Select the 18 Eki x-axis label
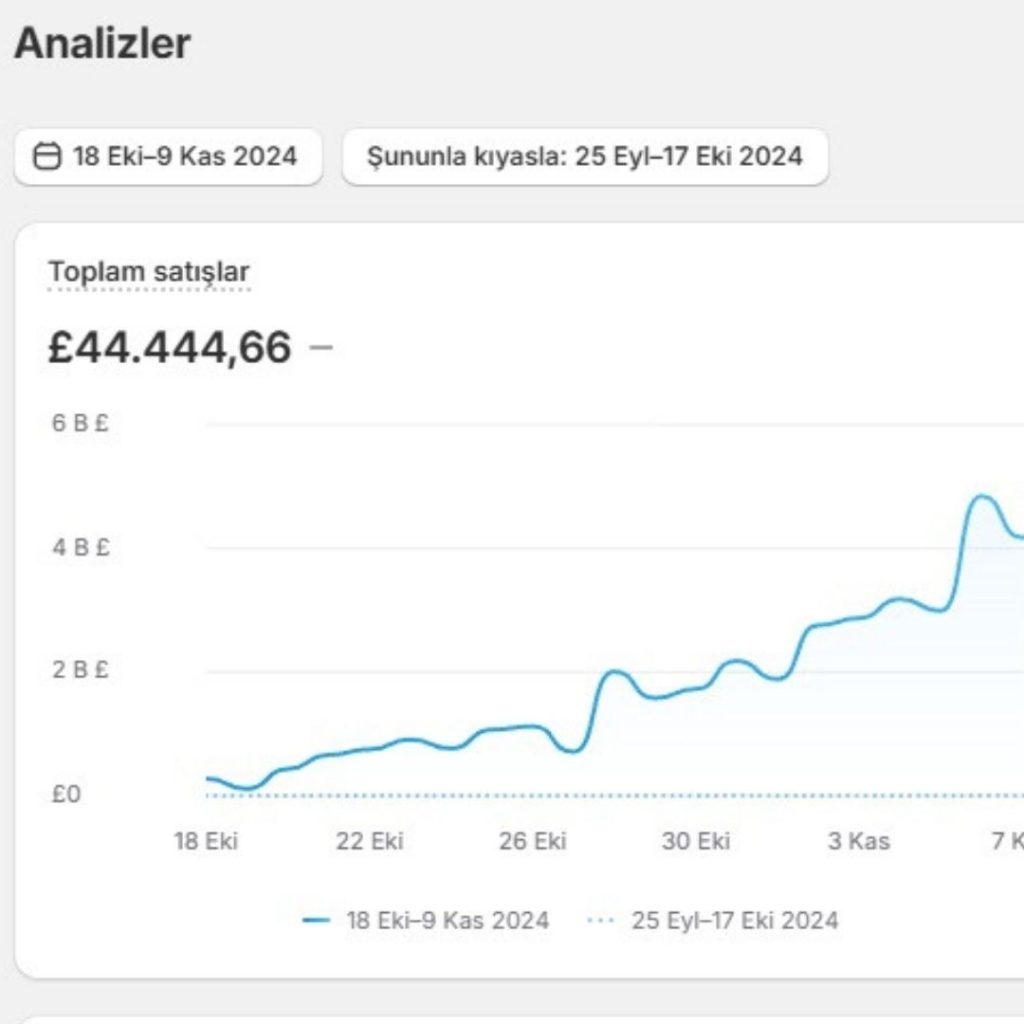 pos(206,841)
